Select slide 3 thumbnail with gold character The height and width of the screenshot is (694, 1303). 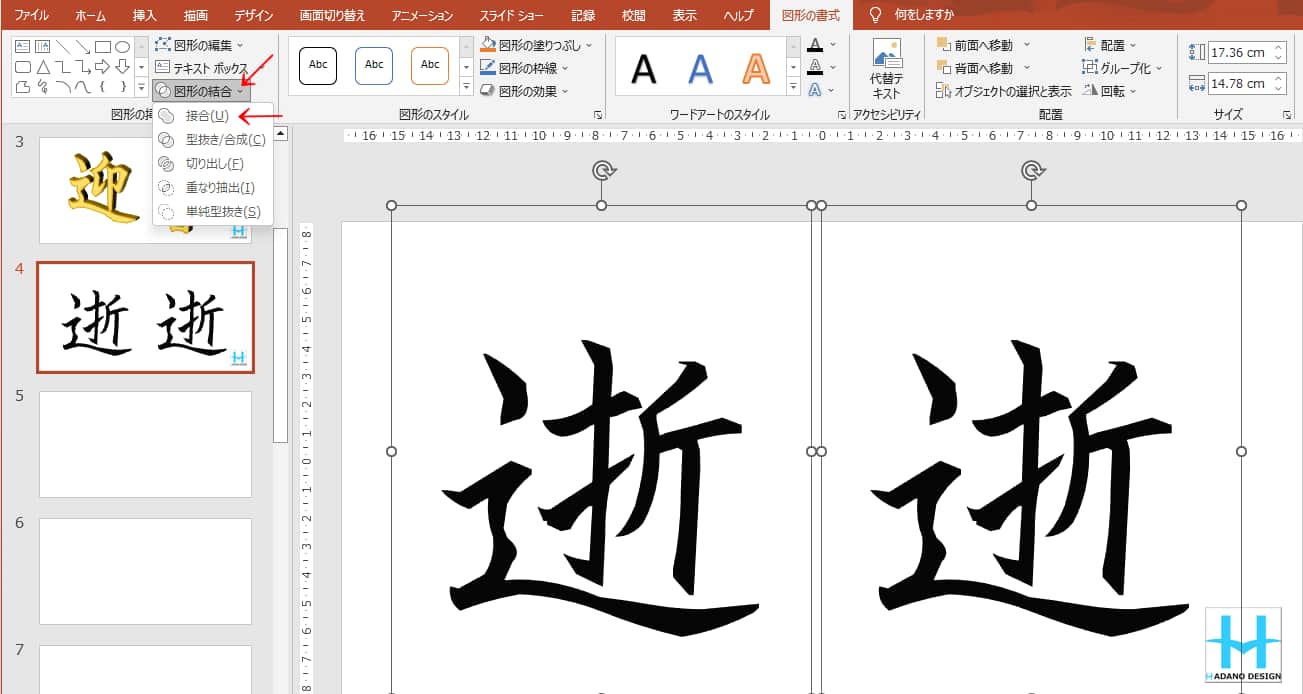145,189
